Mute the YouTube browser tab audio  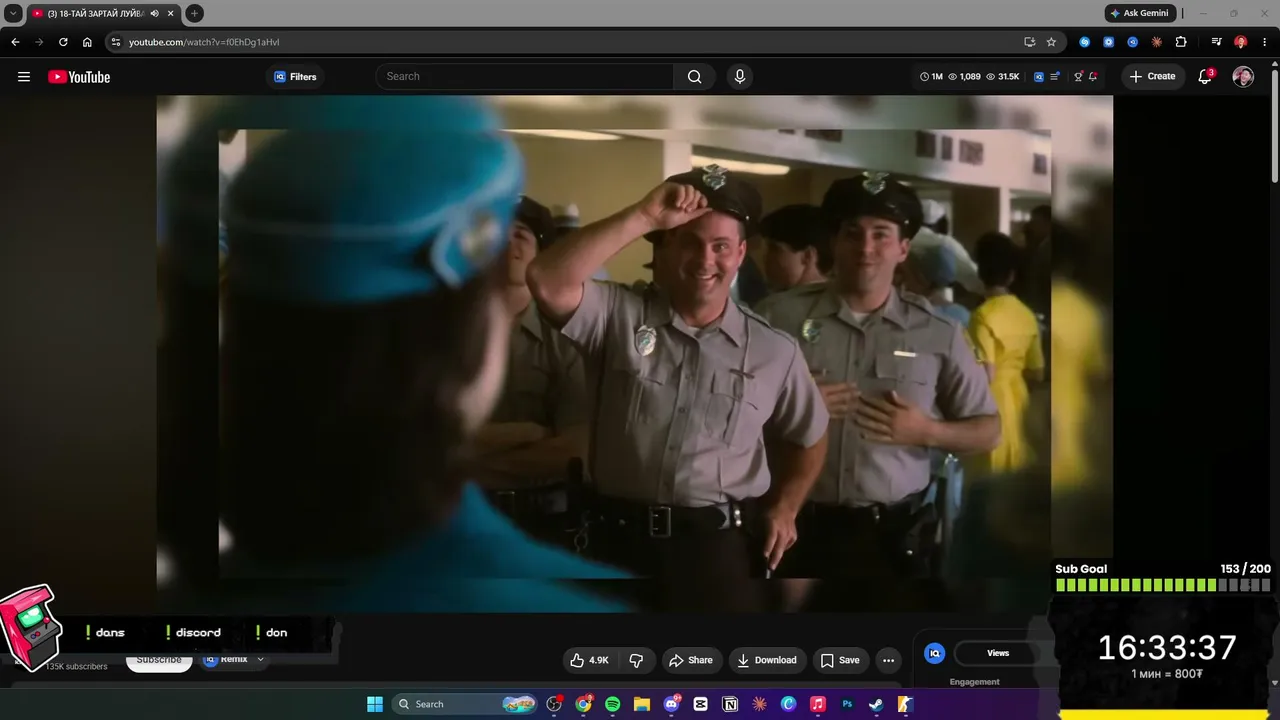click(x=155, y=13)
